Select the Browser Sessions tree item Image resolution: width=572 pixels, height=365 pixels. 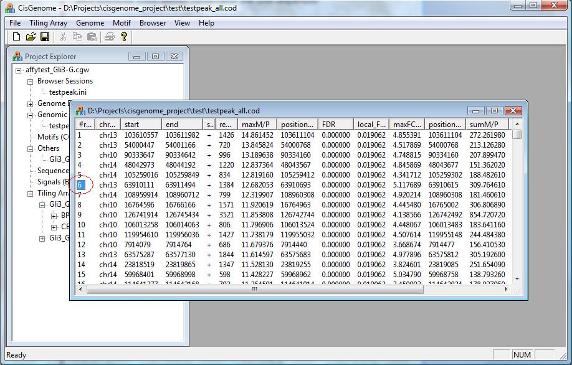click(x=65, y=81)
